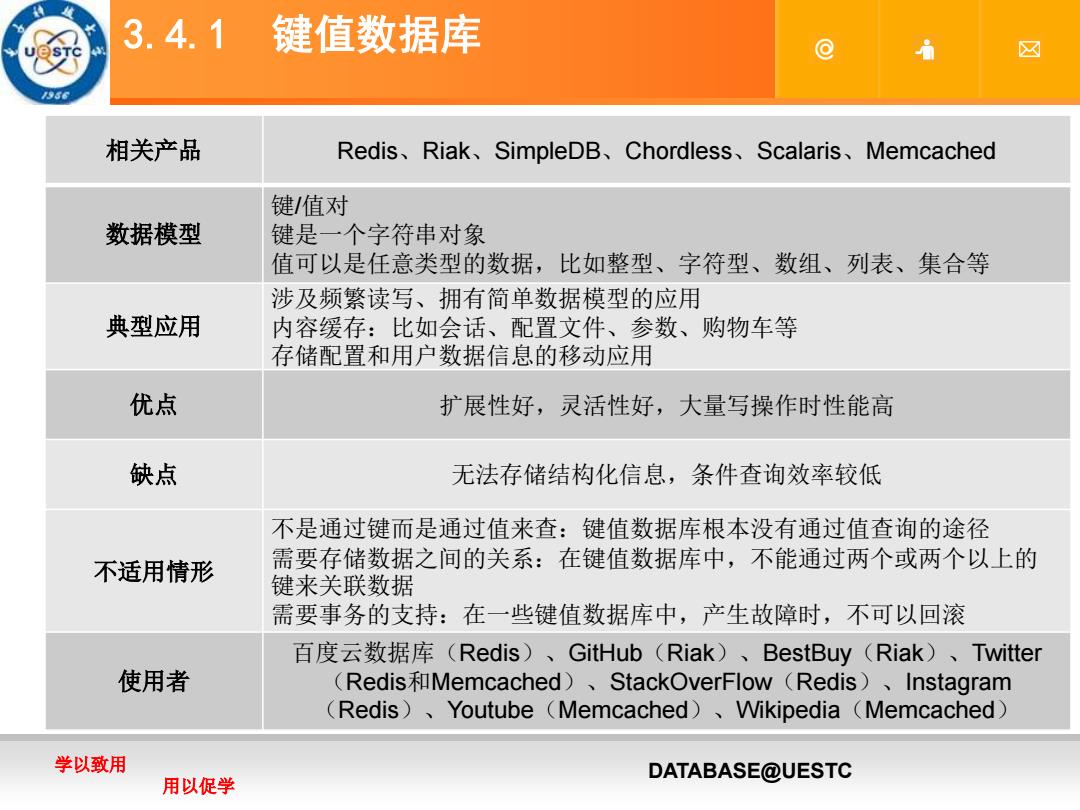Screen dimensions: 1080x810
Task: Click the word 'GitHub'
Action: (x=605, y=652)
